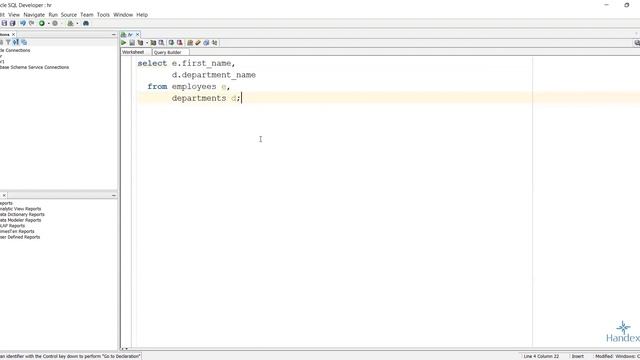Select the Data Modeler Reports node
This screenshot has width=640, height=360.
click(20, 220)
